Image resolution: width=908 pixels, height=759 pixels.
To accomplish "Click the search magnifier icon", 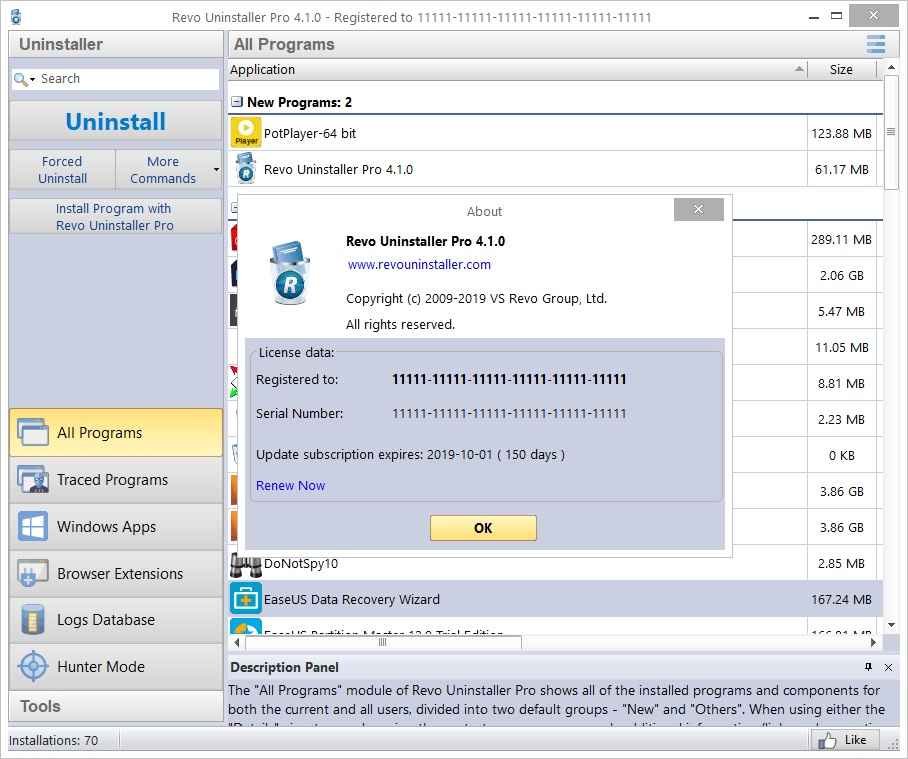I will 20,79.
